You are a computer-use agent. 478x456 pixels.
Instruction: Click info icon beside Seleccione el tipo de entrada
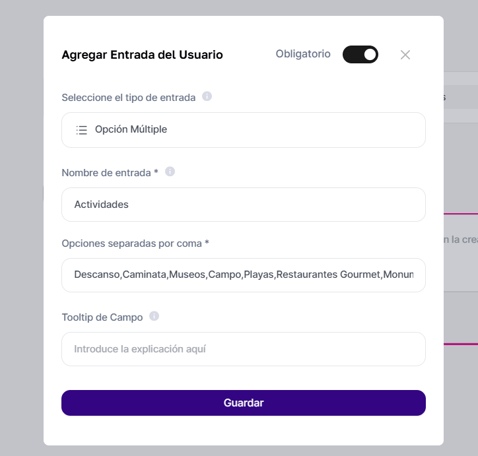click(x=207, y=96)
